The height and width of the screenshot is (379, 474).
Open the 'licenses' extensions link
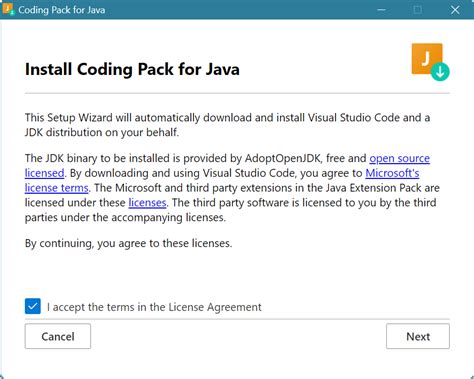click(x=147, y=203)
